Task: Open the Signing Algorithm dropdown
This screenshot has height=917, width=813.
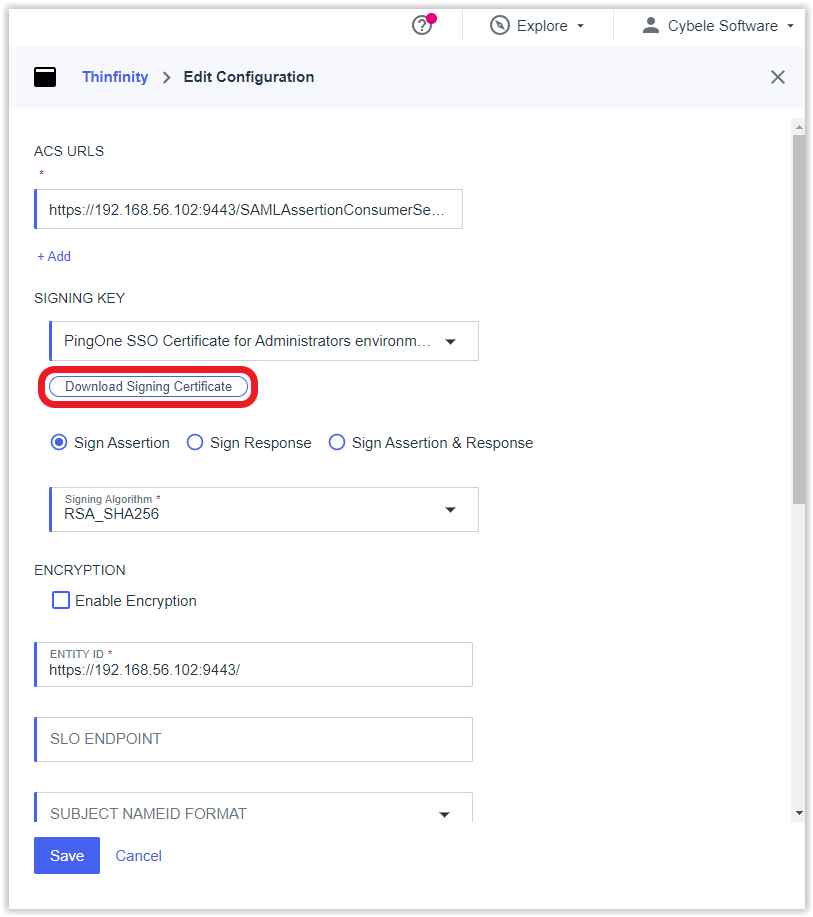Action: pos(264,510)
